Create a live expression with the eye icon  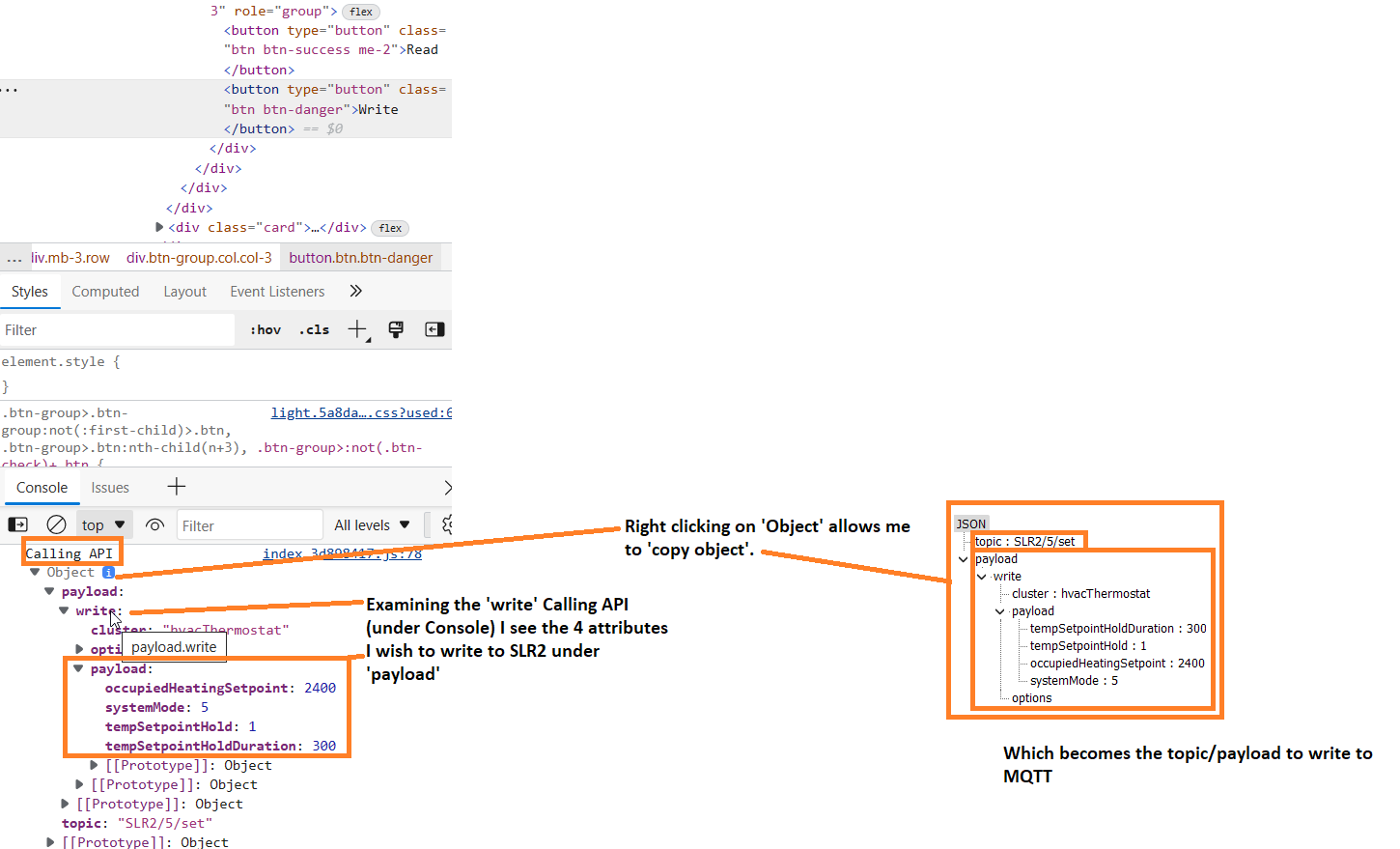(154, 524)
